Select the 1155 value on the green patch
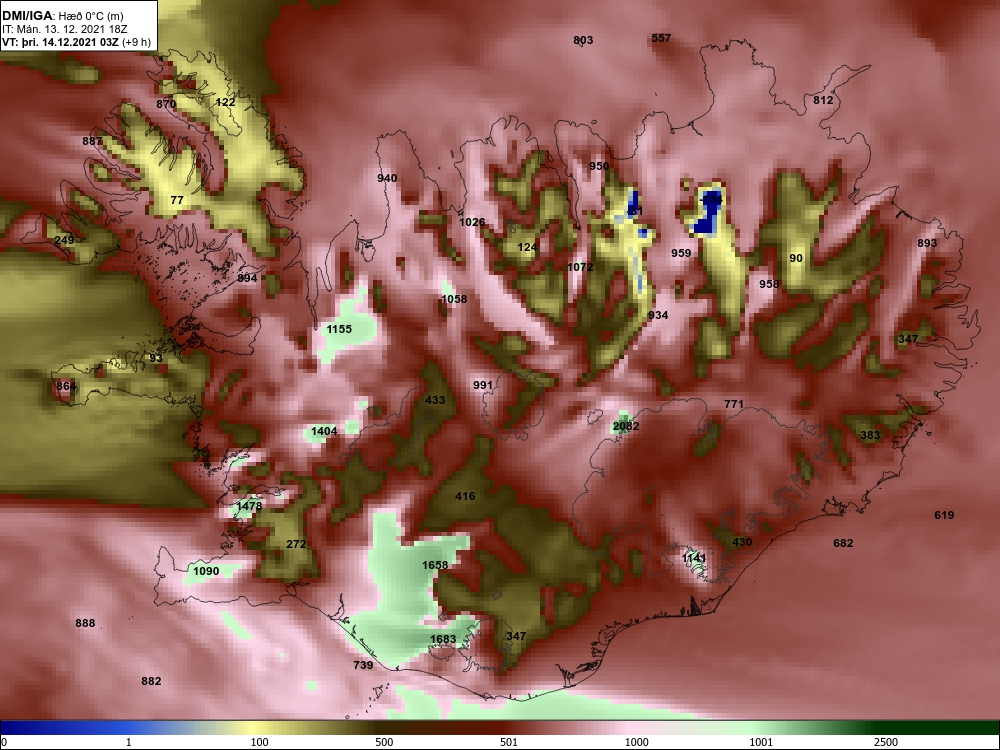This screenshot has width=1000, height=750. point(339,330)
